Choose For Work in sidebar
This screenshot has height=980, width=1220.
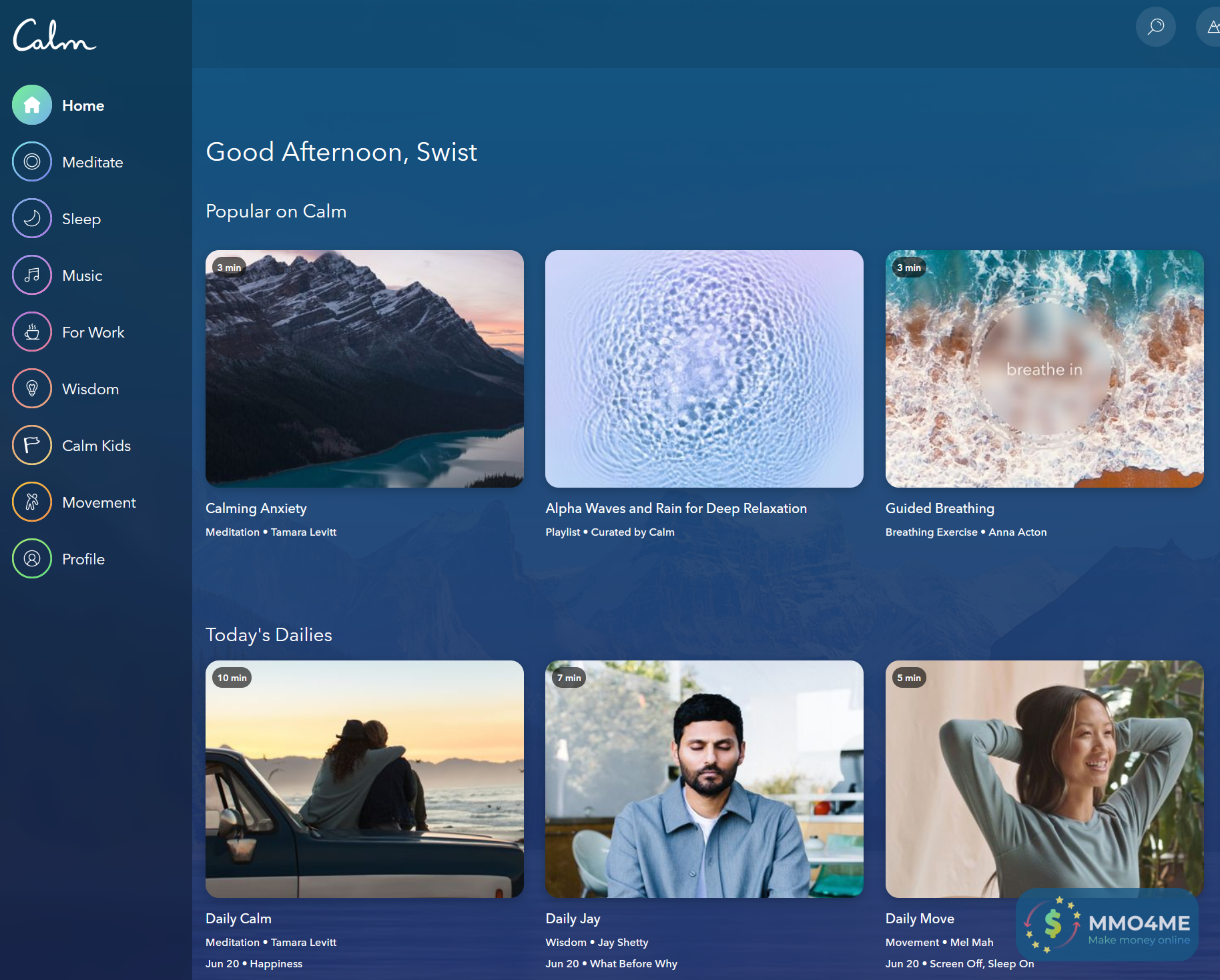93,332
